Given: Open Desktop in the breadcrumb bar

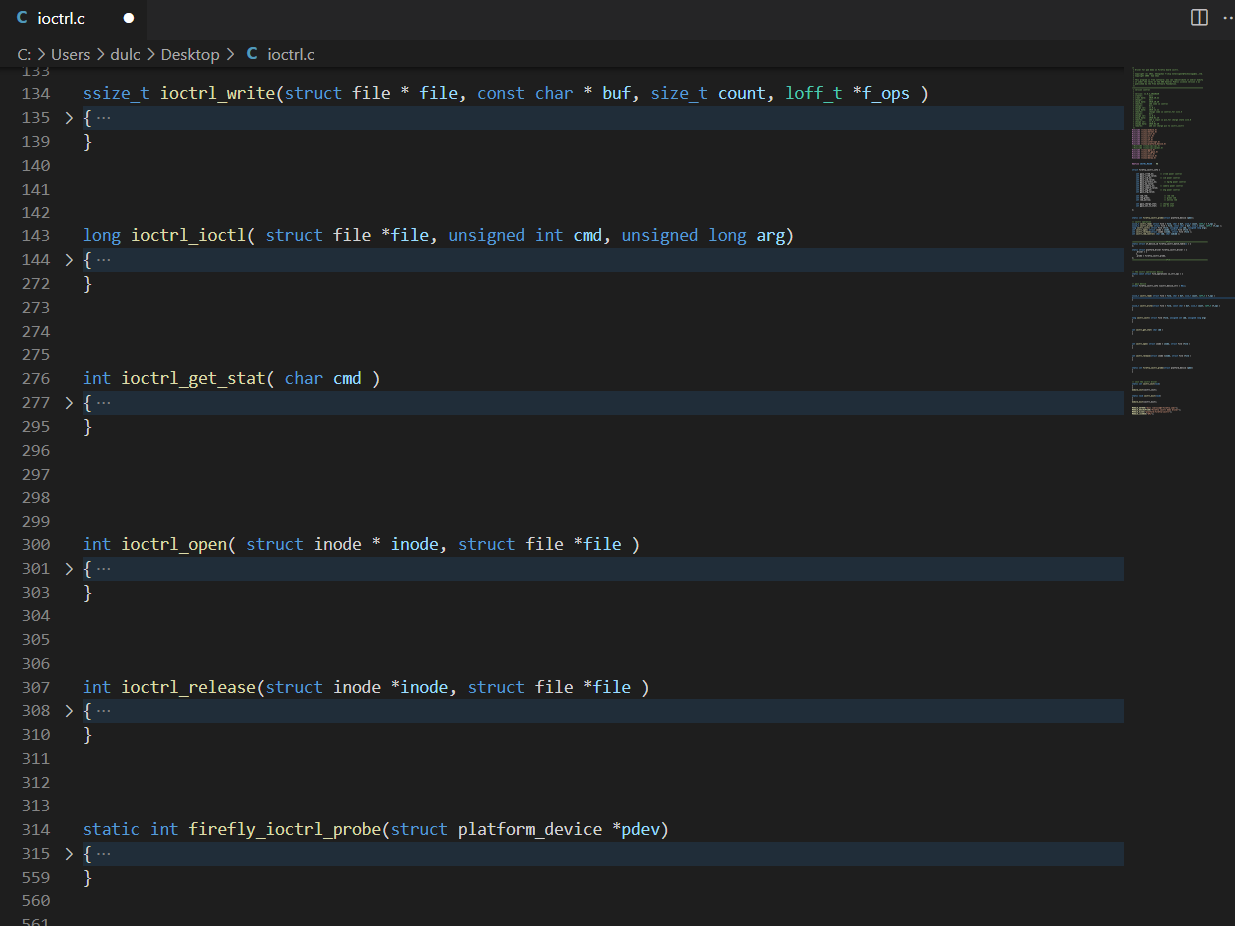Looking at the screenshot, I should point(189,54).
